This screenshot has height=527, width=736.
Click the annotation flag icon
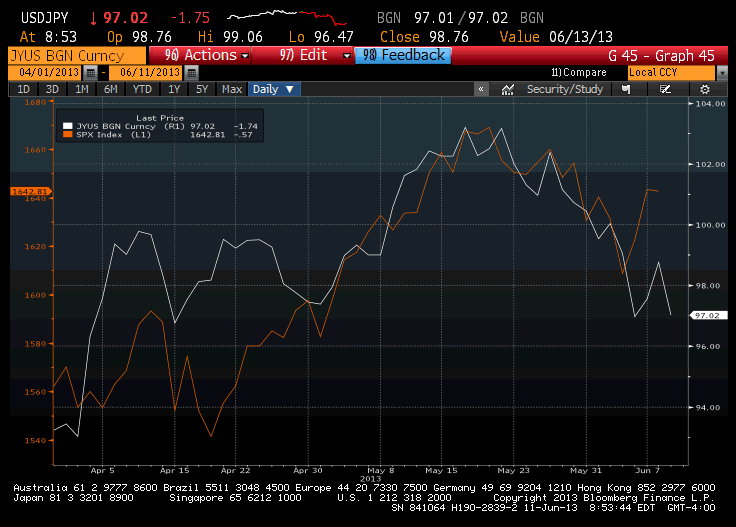626,89
